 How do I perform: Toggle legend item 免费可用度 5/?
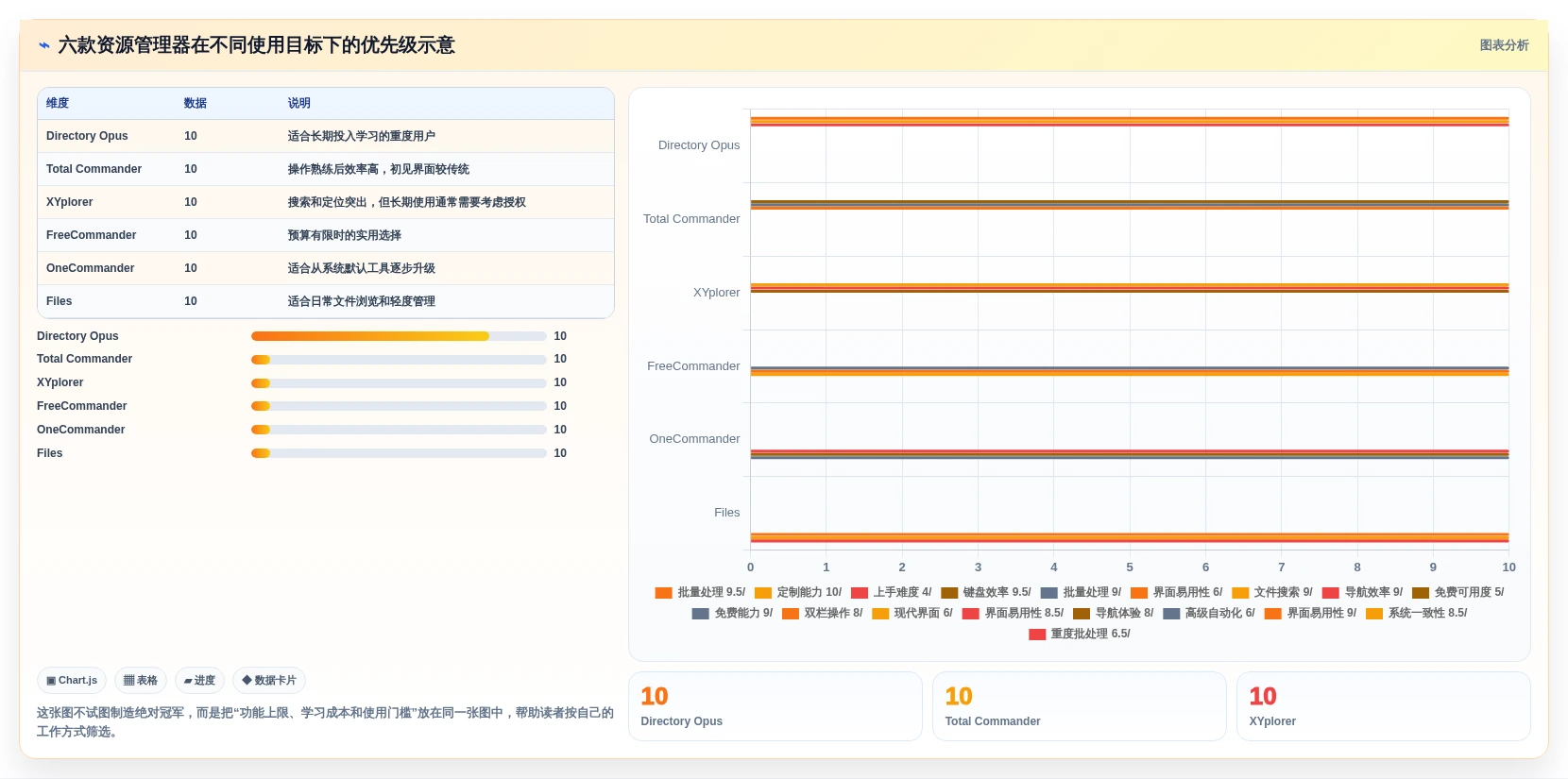coord(1457,592)
